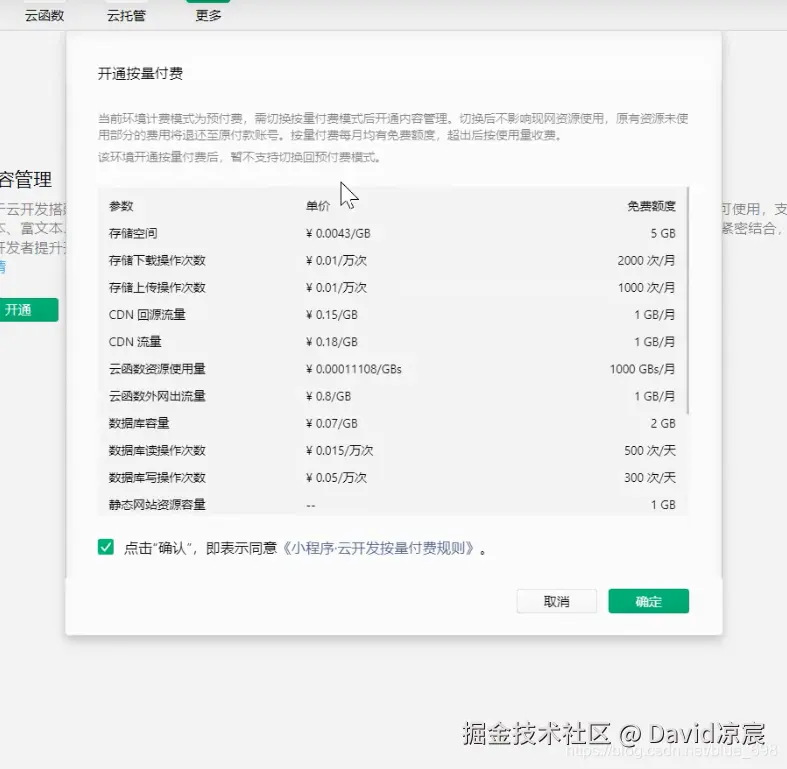The image size is (787, 769).
Task: Select the 数据库读操作次数 row label
Action: (157, 450)
